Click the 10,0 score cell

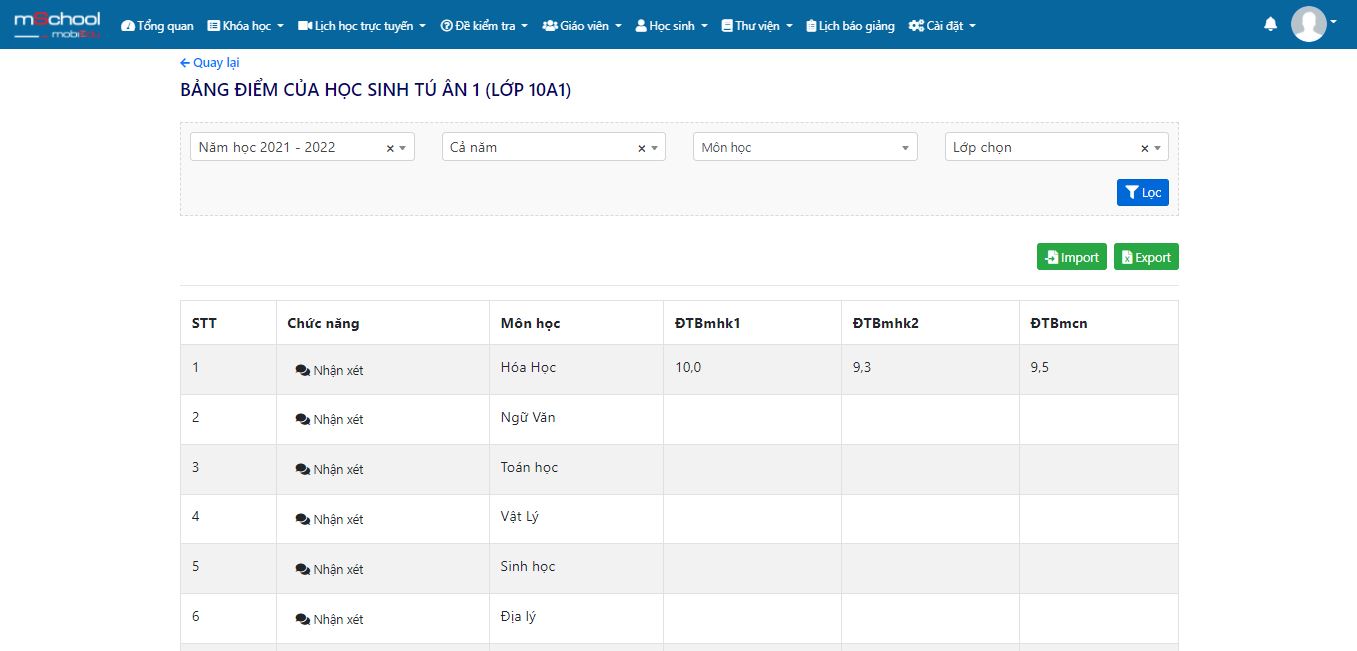pos(752,369)
